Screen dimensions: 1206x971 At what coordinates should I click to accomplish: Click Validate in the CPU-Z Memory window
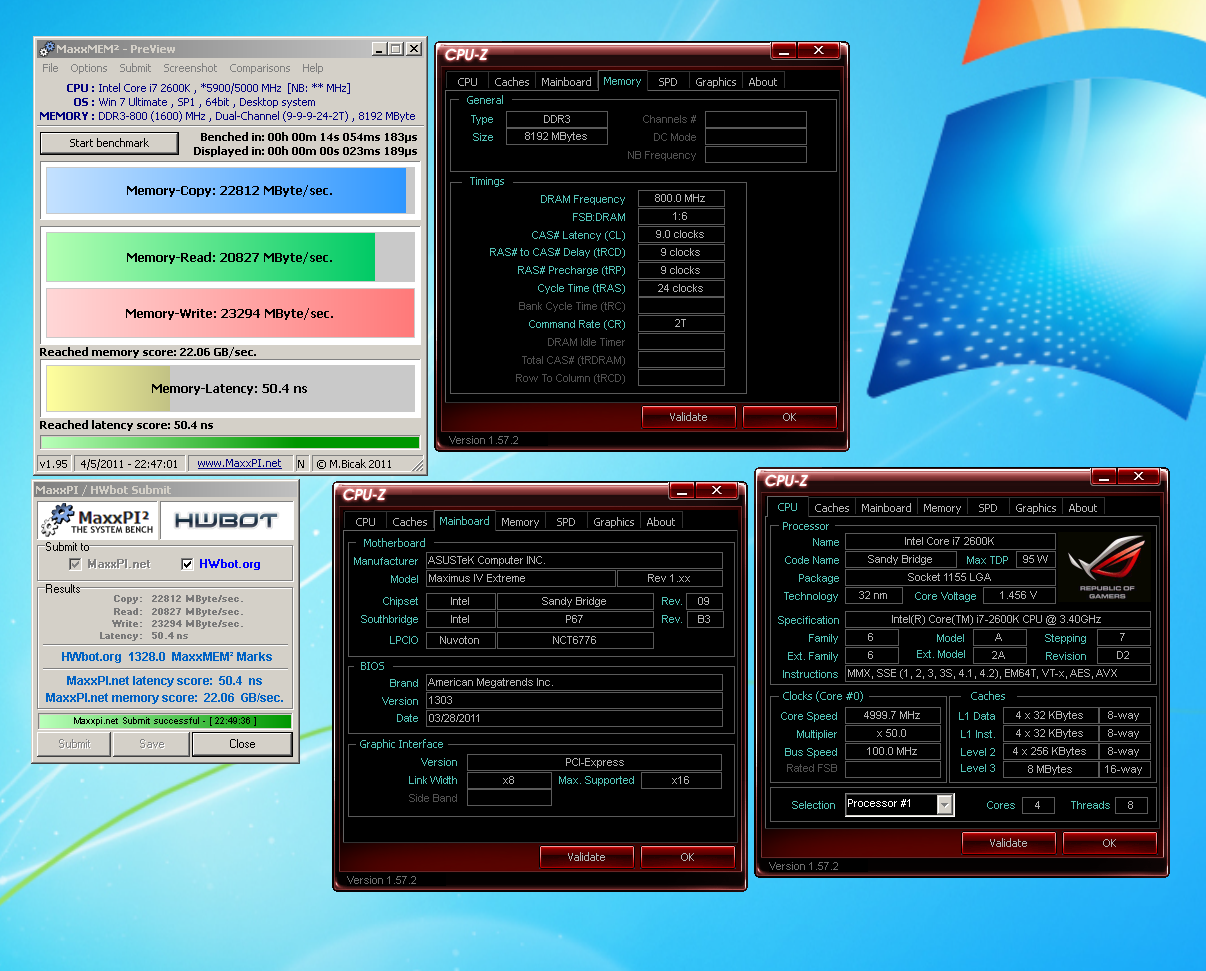point(688,417)
